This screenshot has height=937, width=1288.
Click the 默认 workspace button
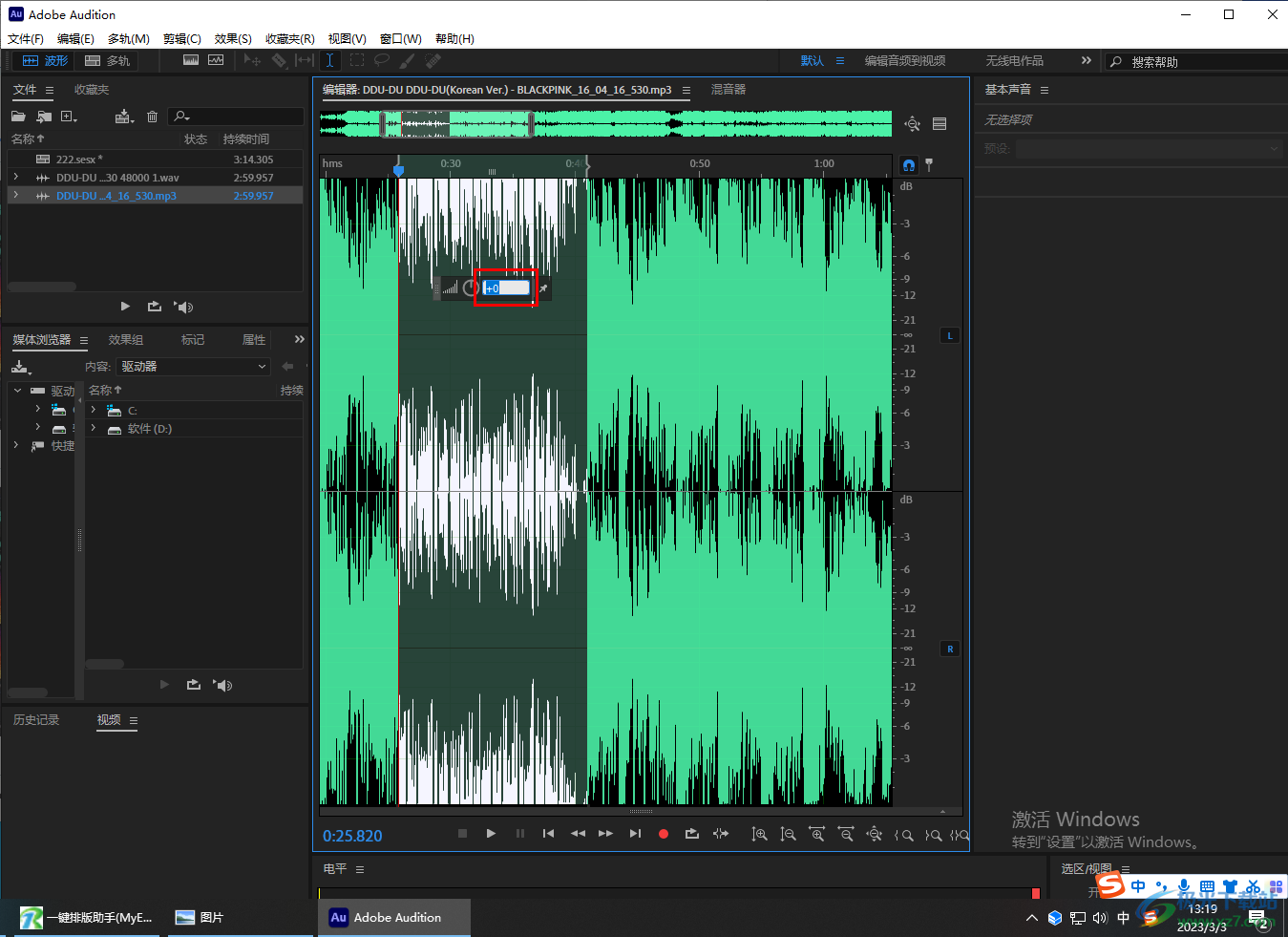[813, 61]
